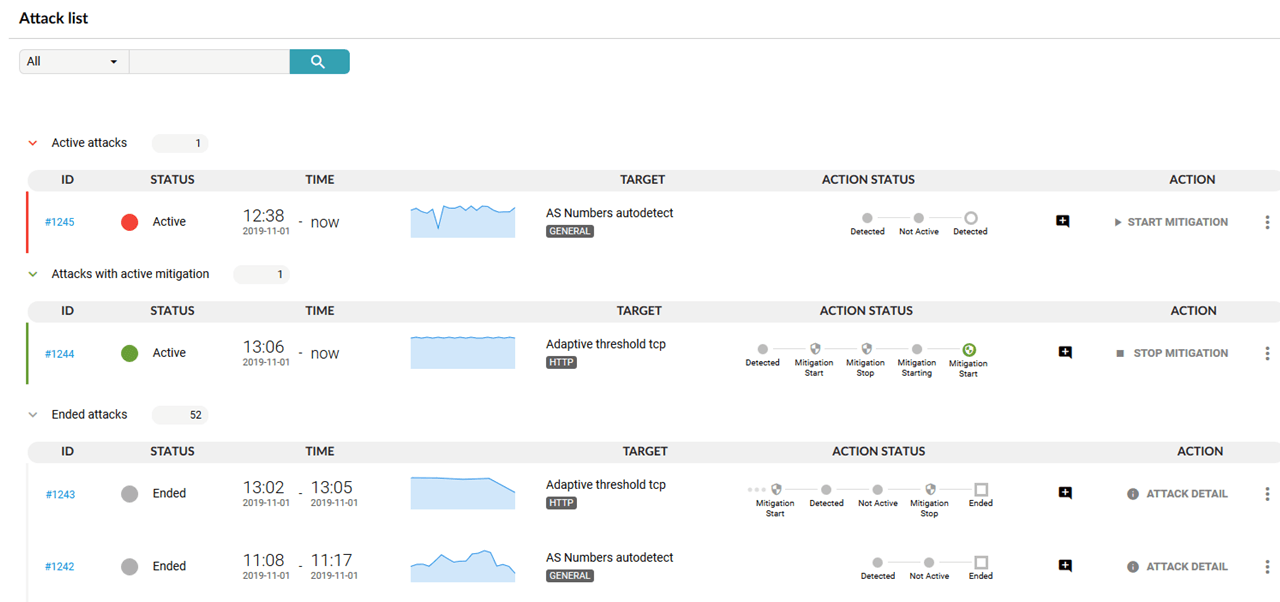
Task: Add comment to attack #1244
Action: pyautogui.click(x=1065, y=352)
